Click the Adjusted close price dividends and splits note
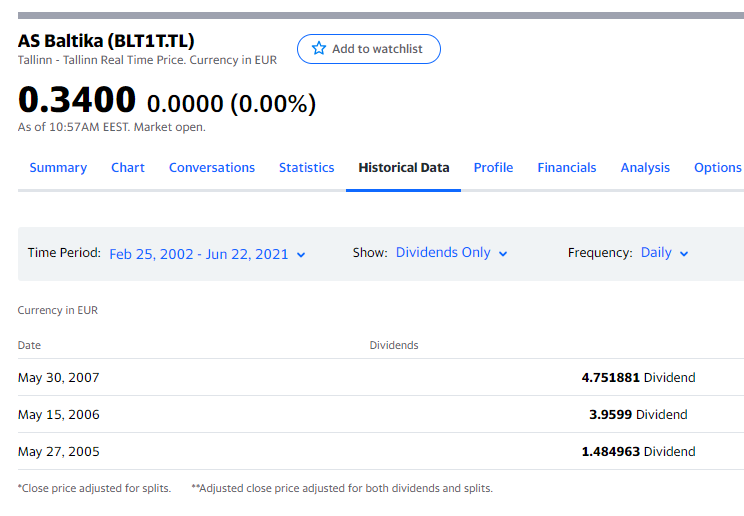Viewport: 744px width, 516px height. [342, 488]
